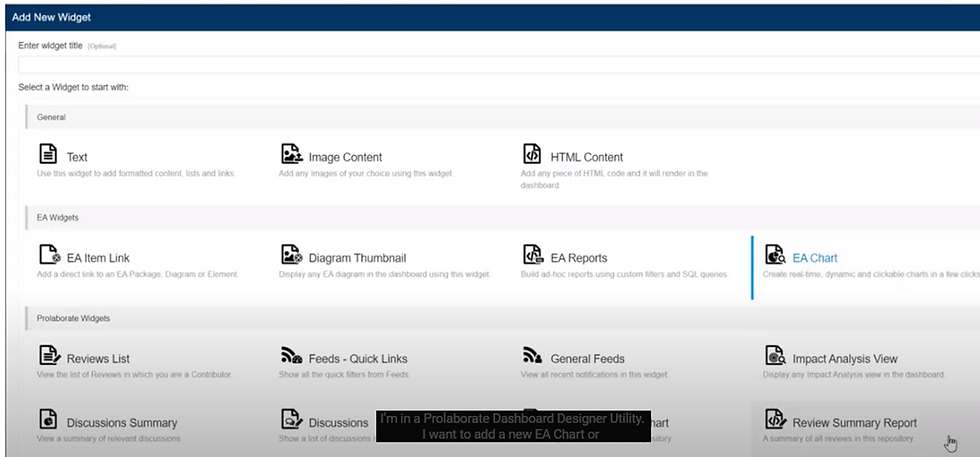Click "A summary of all reviews" description
The height and width of the screenshot is (457, 980).
pos(838,438)
